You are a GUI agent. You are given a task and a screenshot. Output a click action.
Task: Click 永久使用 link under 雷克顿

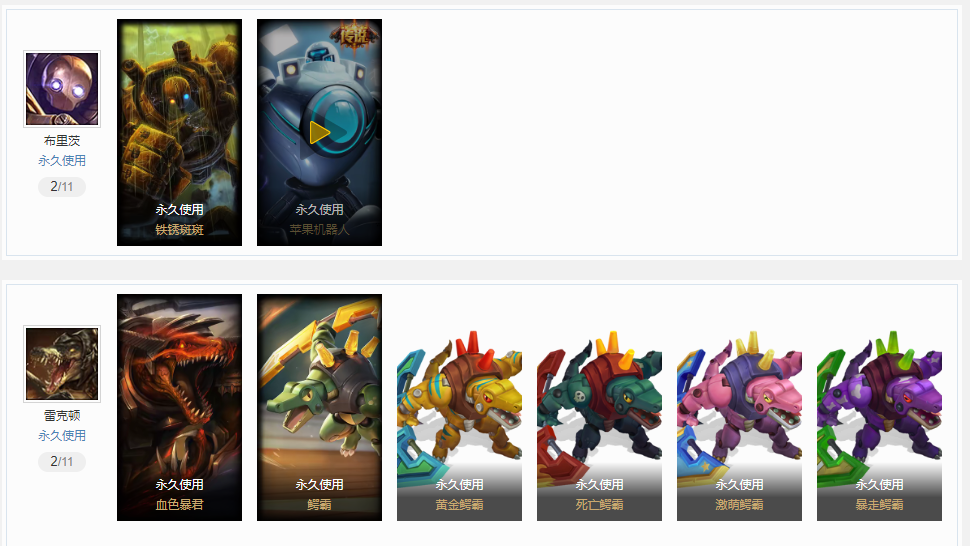(62, 436)
